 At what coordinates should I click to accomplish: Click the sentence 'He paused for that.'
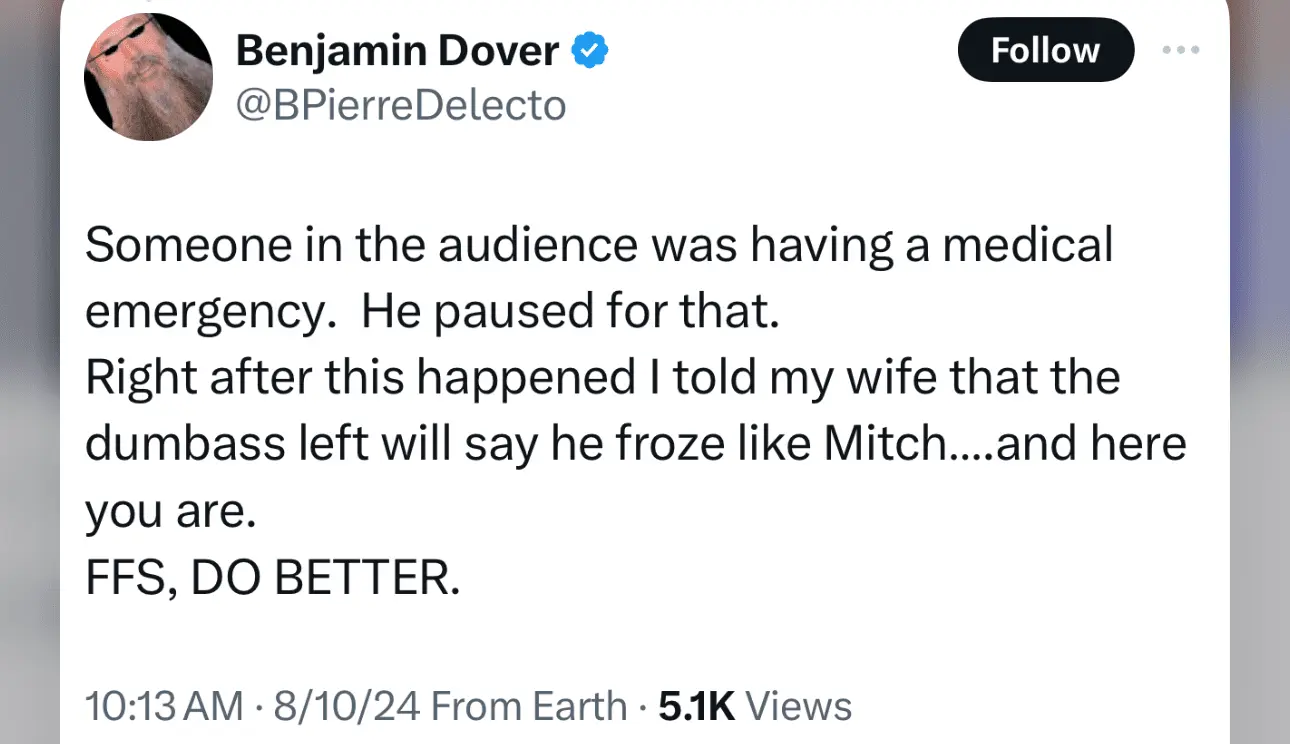coord(569,312)
